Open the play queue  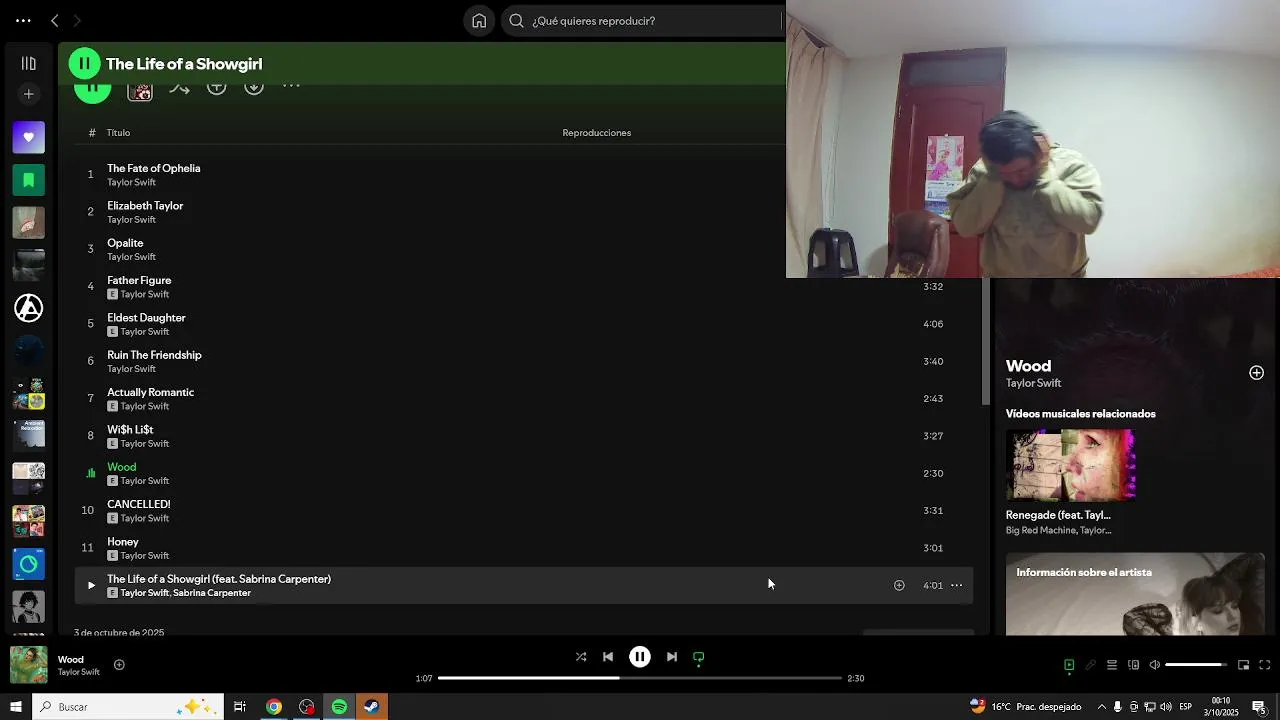tap(1112, 665)
